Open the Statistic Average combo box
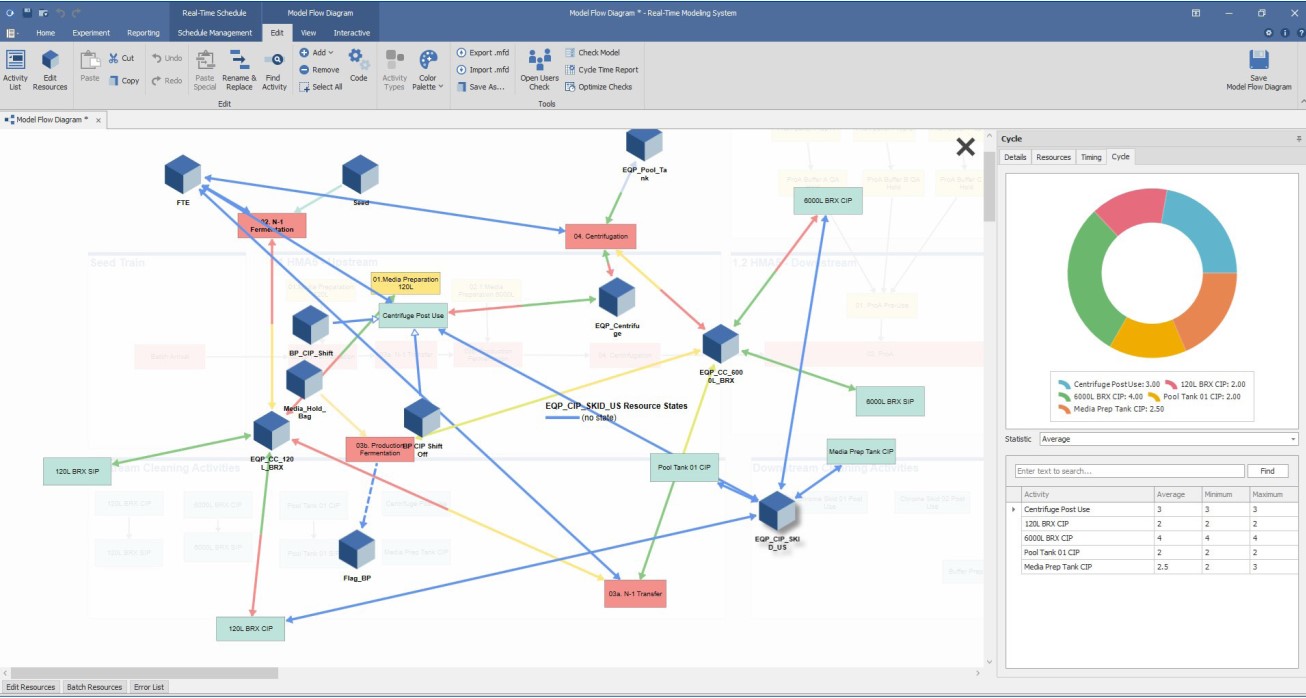The height and width of the screenshot is (698, 1306). [1167, 439]
